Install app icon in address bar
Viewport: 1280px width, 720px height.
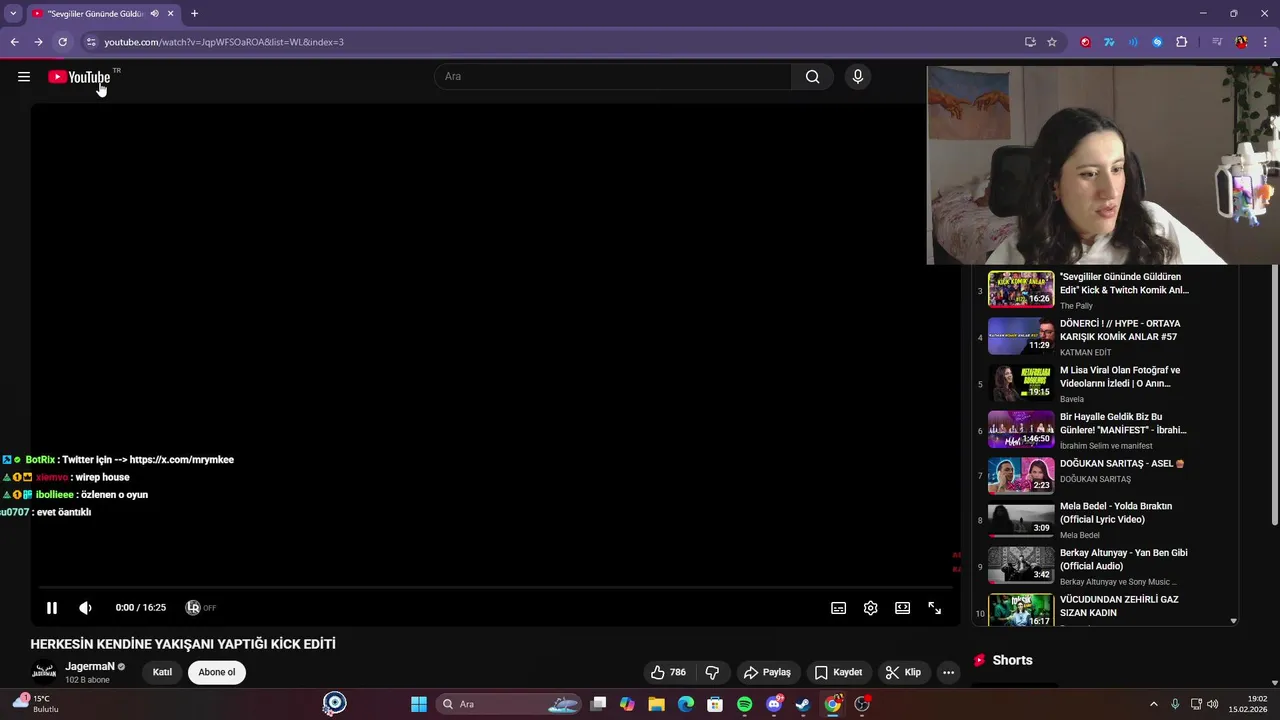tap(1030, 42)
